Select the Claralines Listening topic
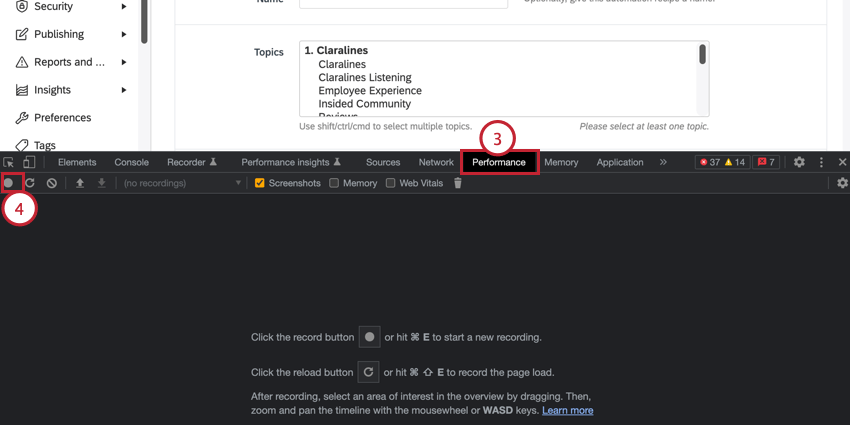 tap(365, 78)
